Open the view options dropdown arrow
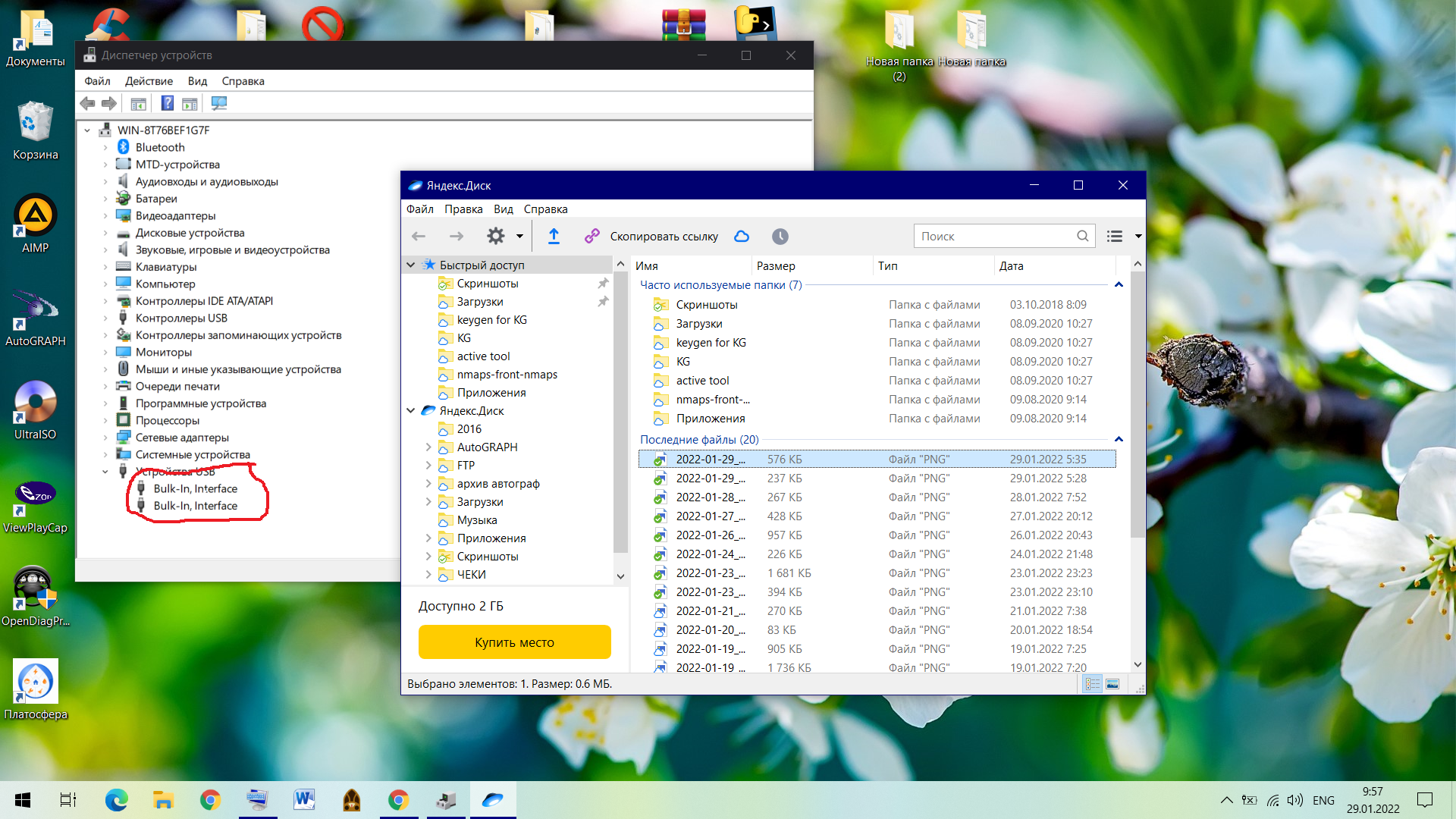Image resolution: width=1456 pixels, height=819 pixels. tap(1138, 237)
